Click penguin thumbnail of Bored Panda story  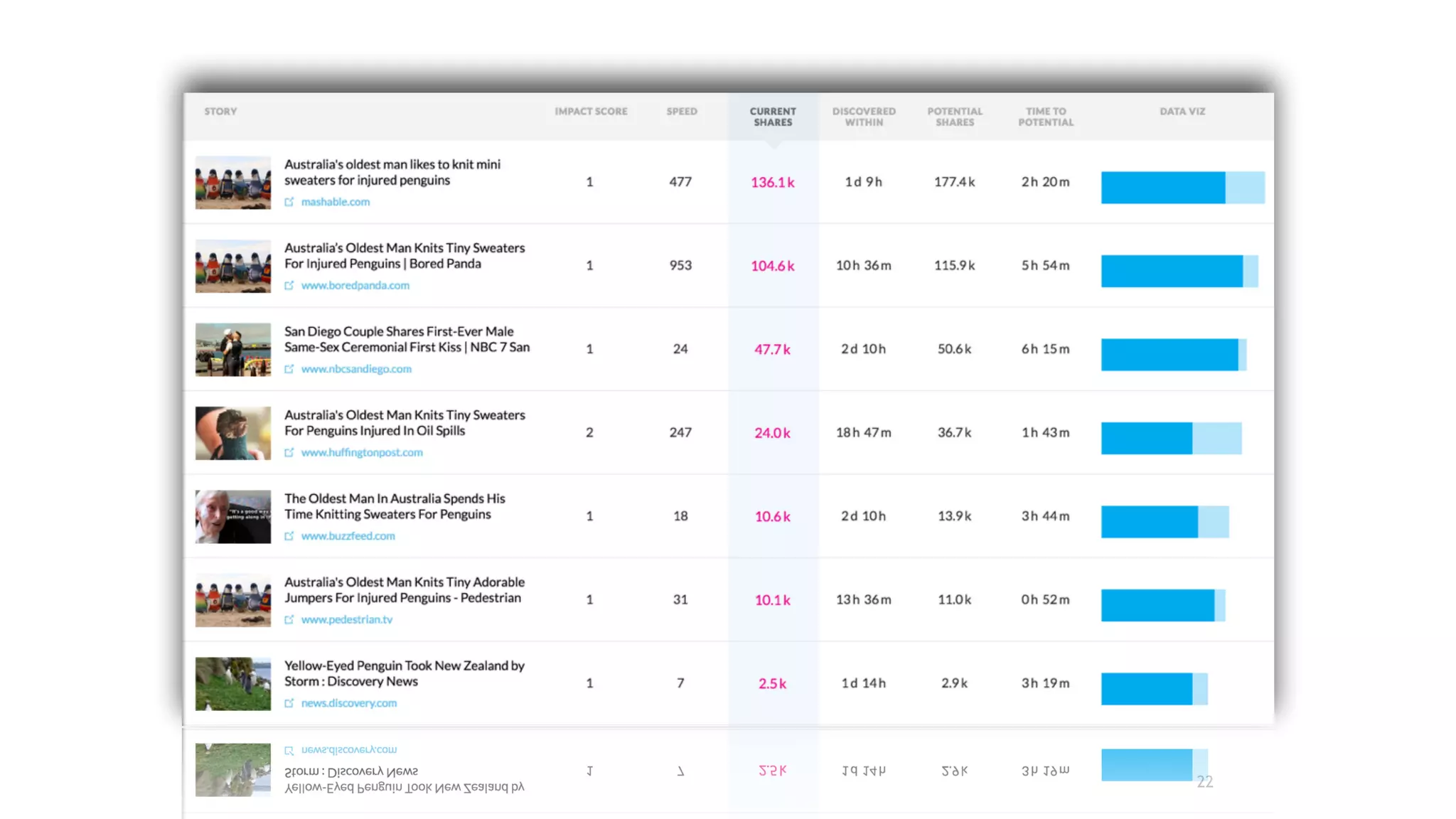(233, 266)
